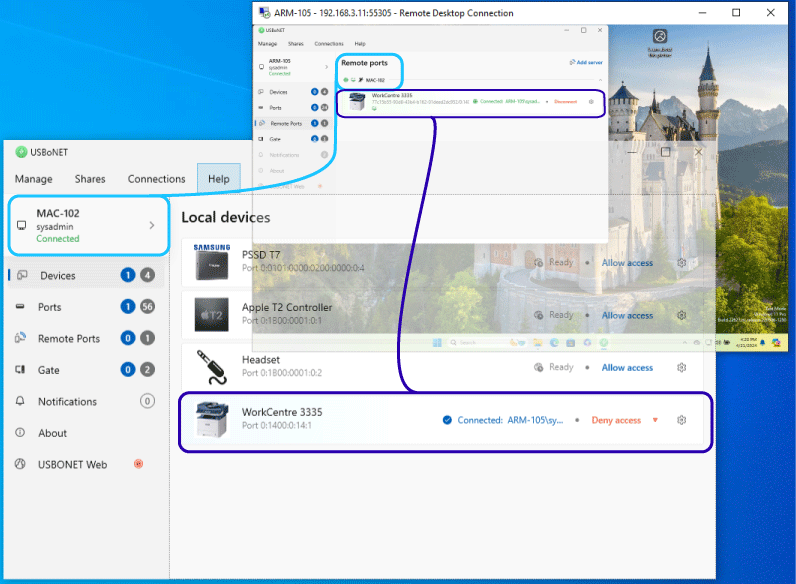Click the Apple T2 Controller chip thumbnail

212,315
